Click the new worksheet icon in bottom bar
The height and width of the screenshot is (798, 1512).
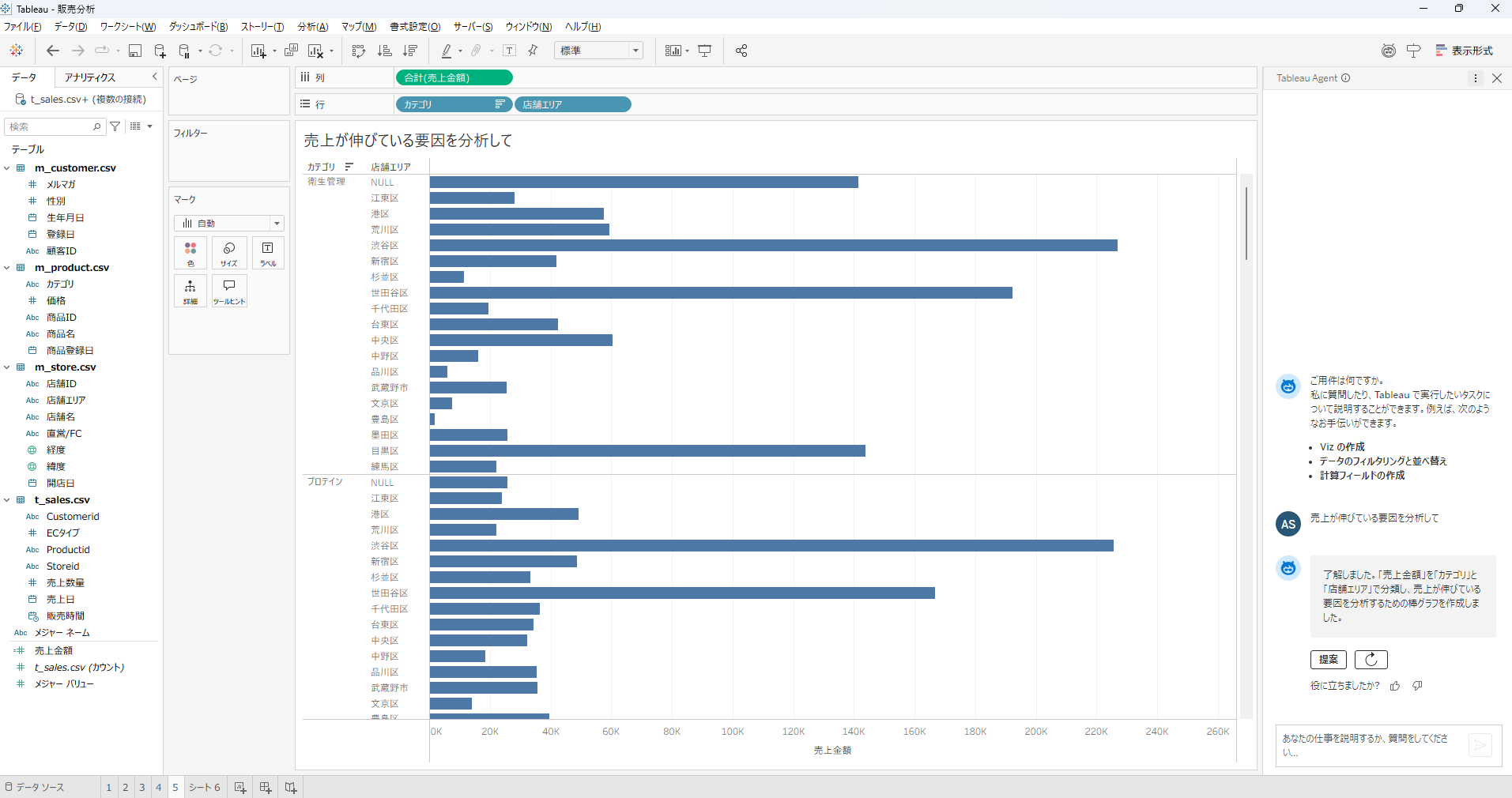coord(240,788)
